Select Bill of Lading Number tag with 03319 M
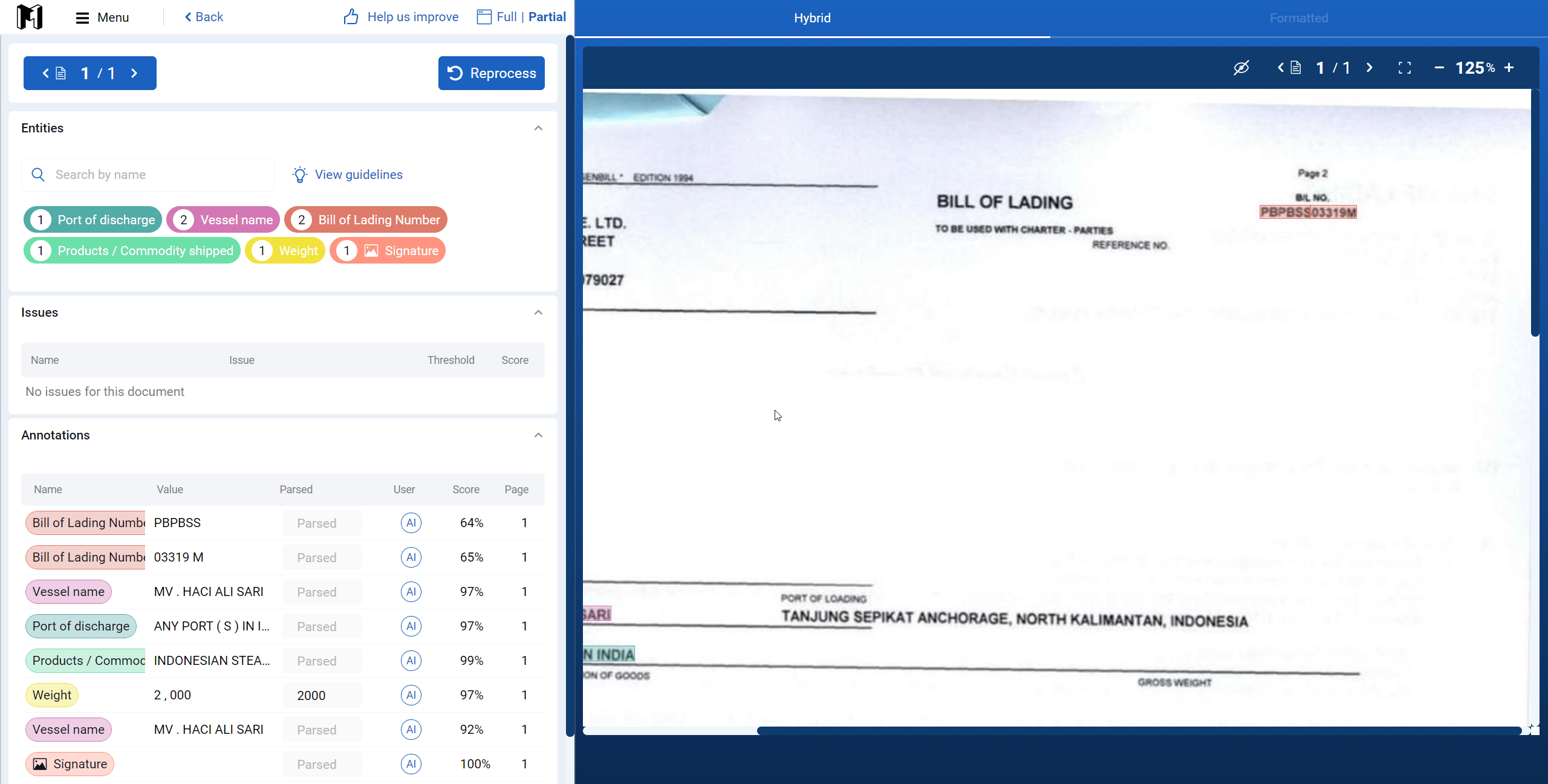 pyautogui.click(x=85, y=557)
